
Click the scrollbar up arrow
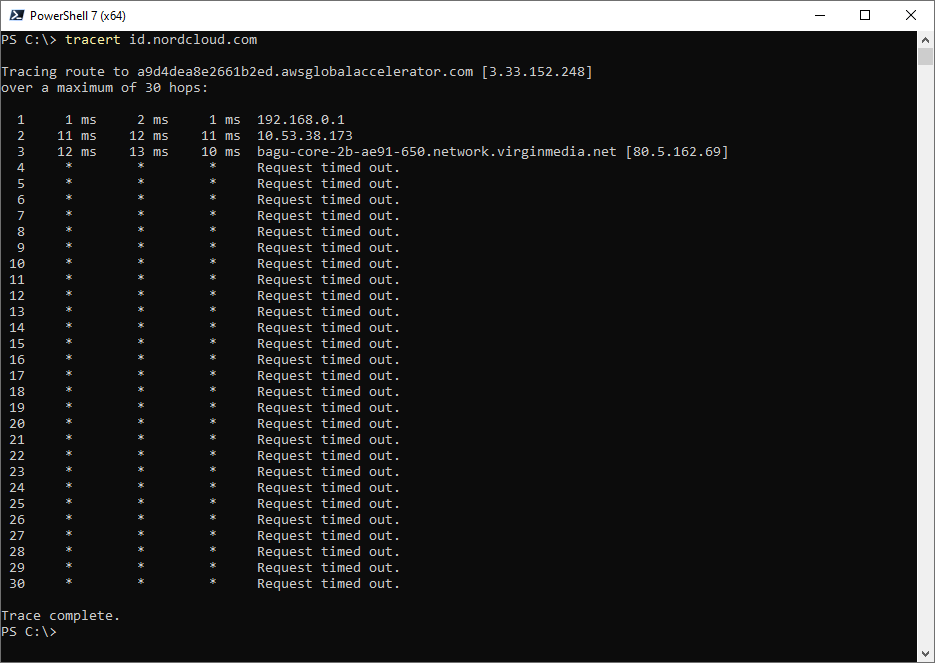[x=925, y=39]
